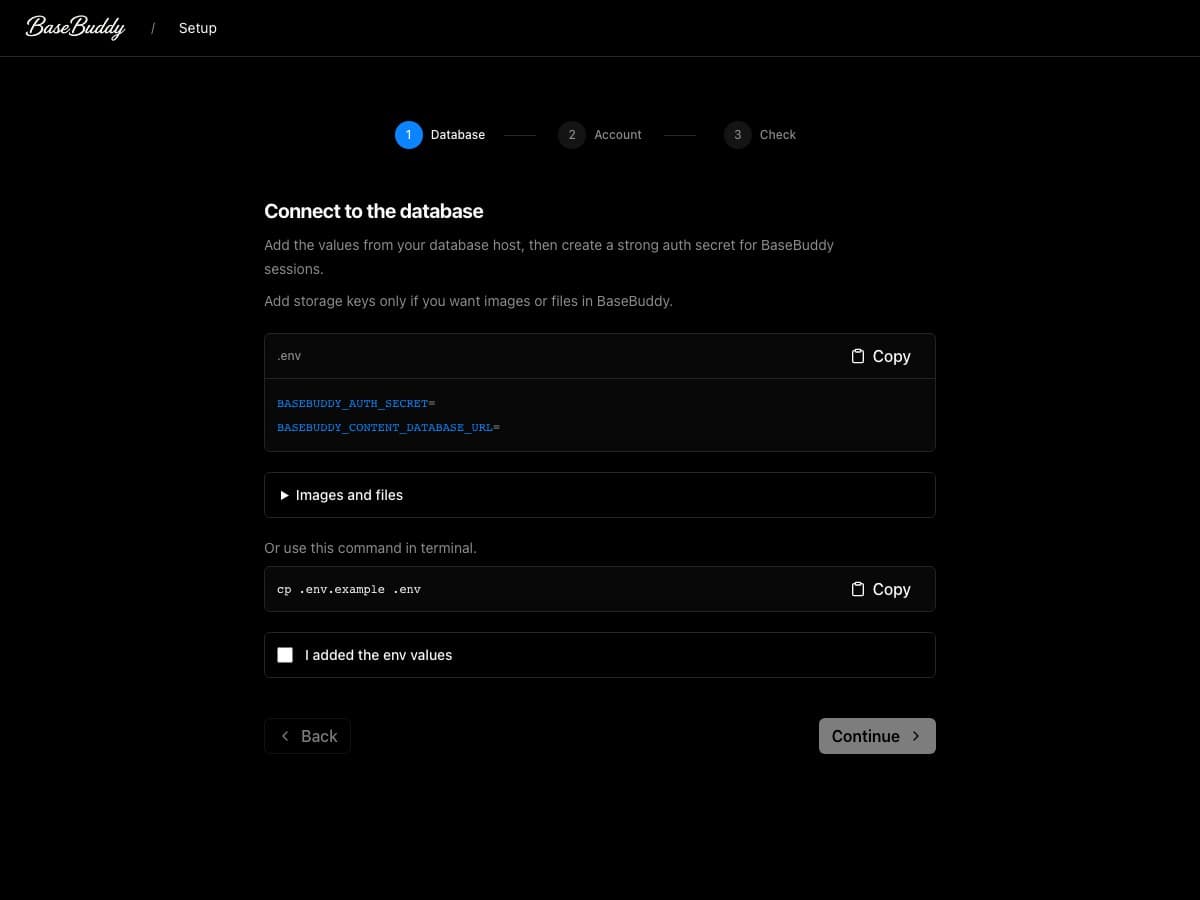Select step 3 circle for Check

pyautogui.click(x=738, y=135)
